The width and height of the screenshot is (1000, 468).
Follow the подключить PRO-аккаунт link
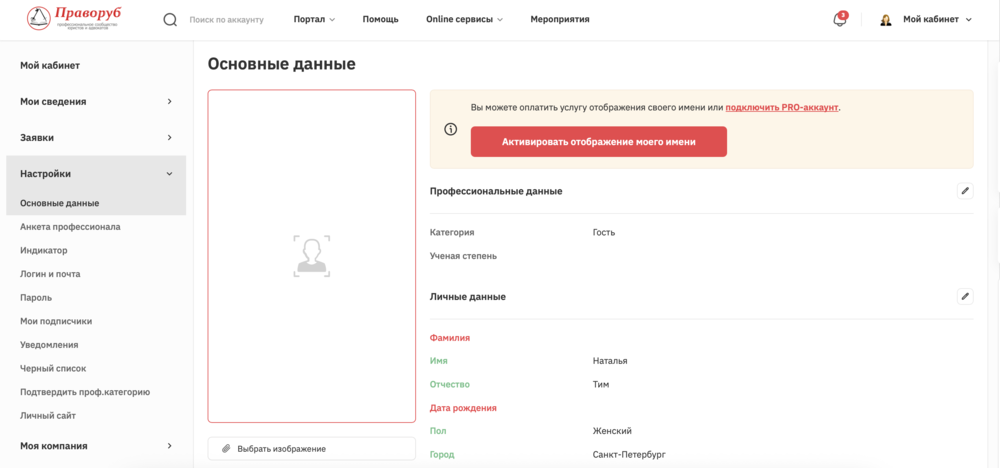click(x=782, y=107)
